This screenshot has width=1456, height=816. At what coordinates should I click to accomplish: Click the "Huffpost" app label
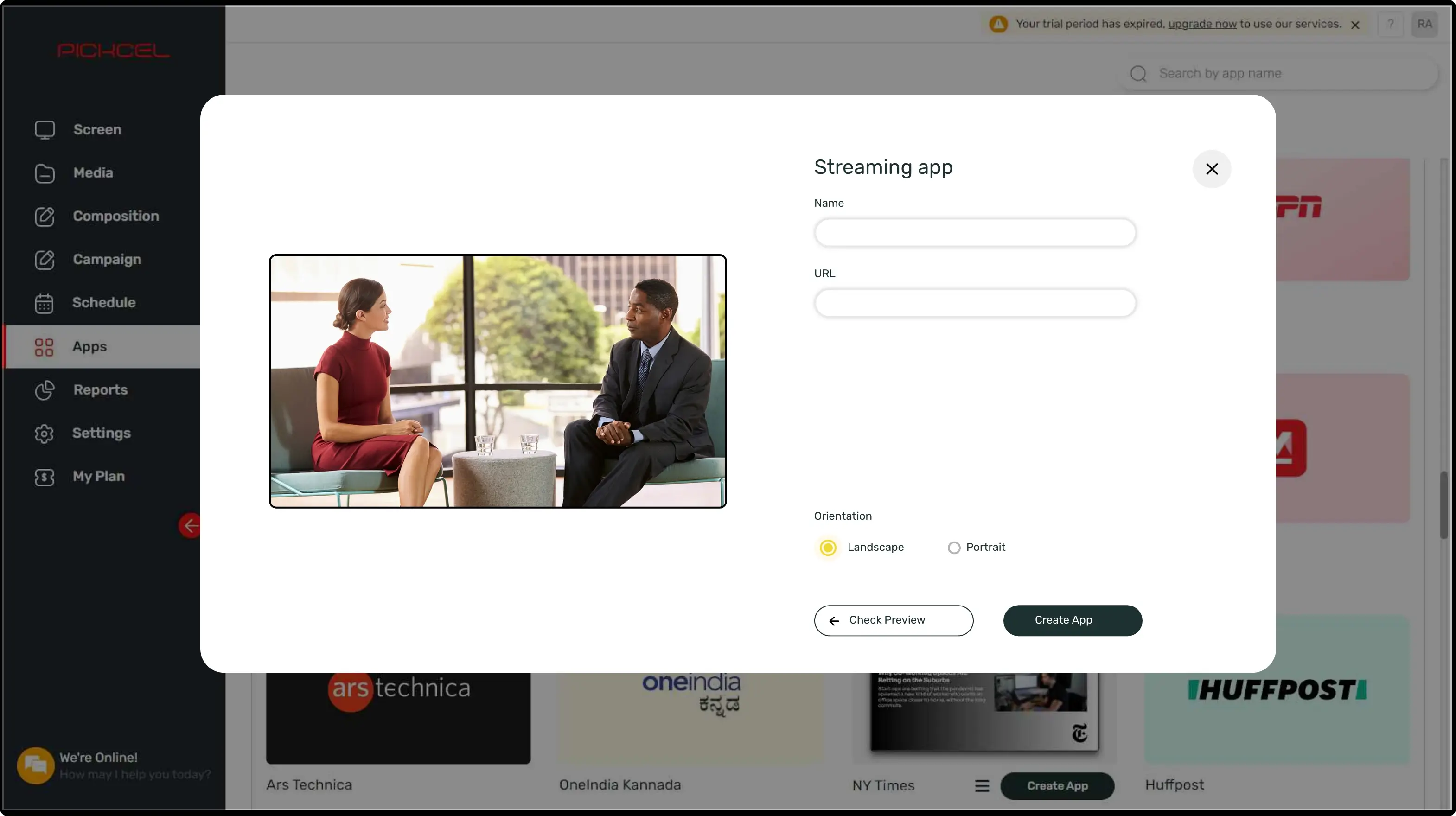[1175, 785]
